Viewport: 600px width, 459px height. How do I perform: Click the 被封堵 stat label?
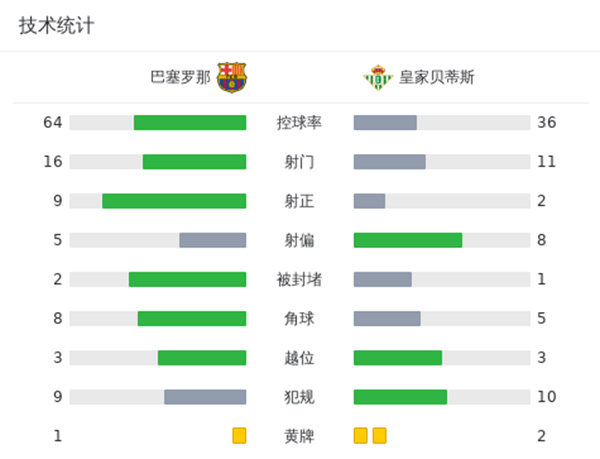(299, 279)
